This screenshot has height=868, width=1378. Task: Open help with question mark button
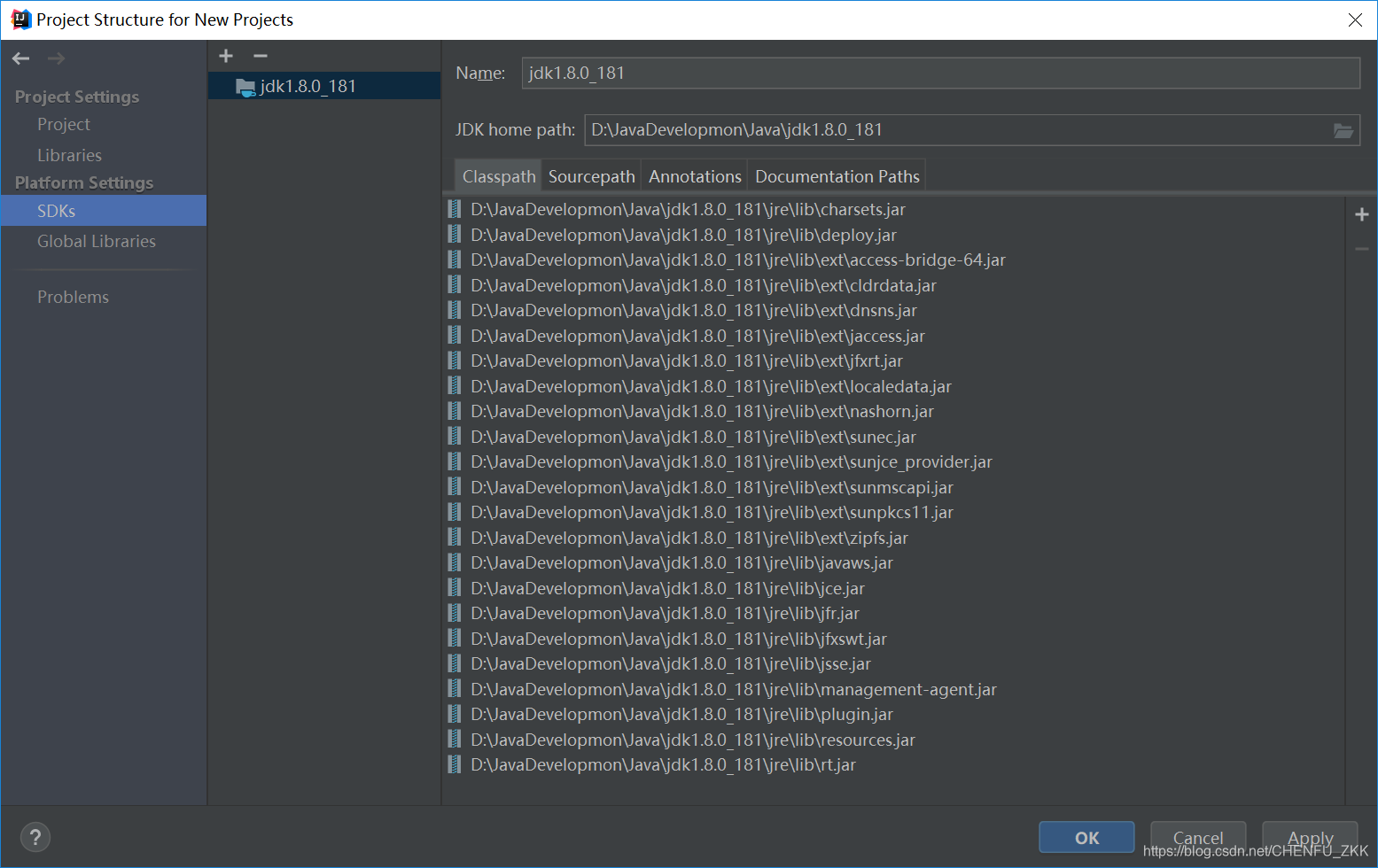tap(35, 837)
